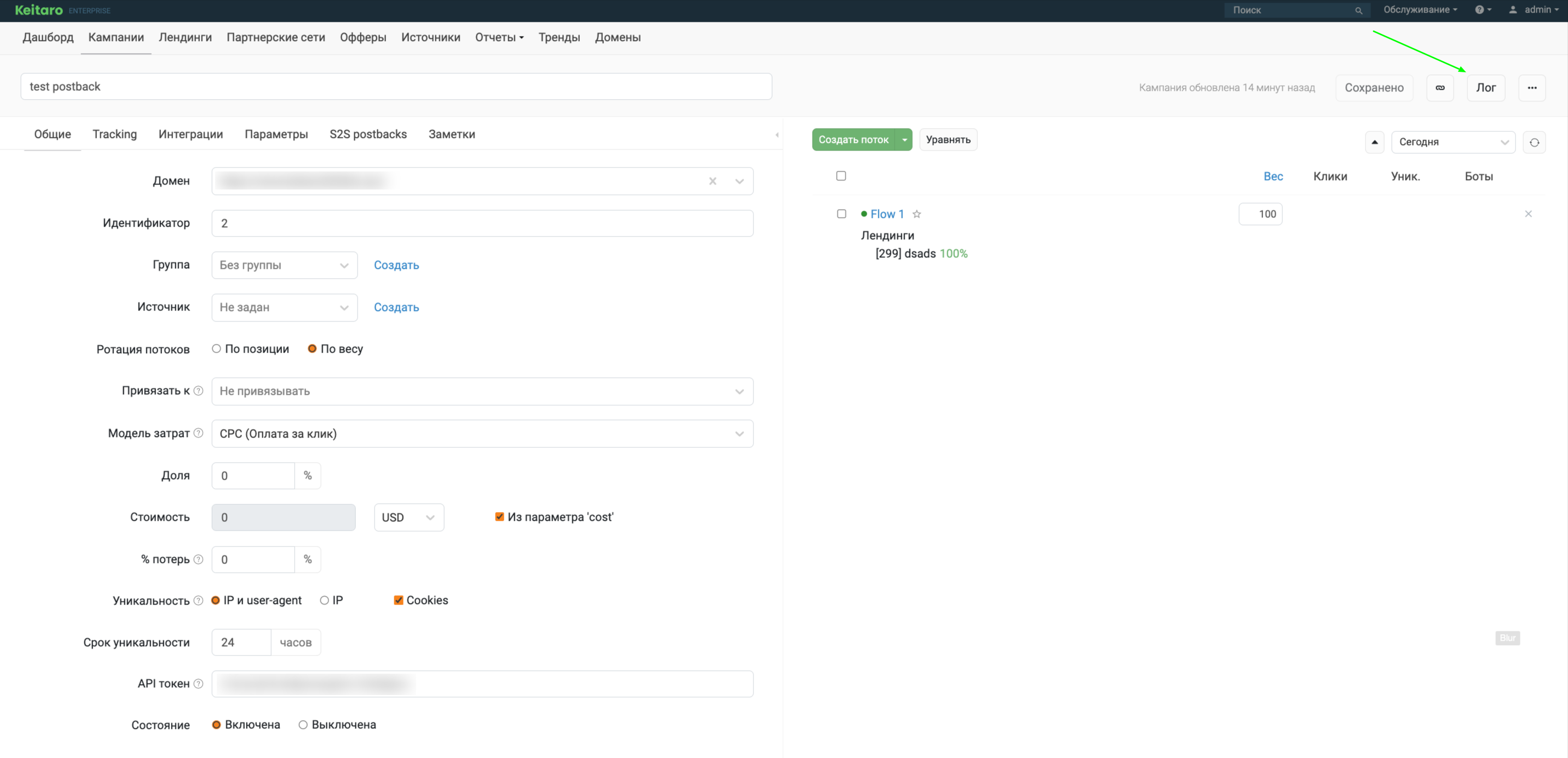Click the Идентификатор input field
Viewport: 1568px width, 758px height.
coord(483,223)
